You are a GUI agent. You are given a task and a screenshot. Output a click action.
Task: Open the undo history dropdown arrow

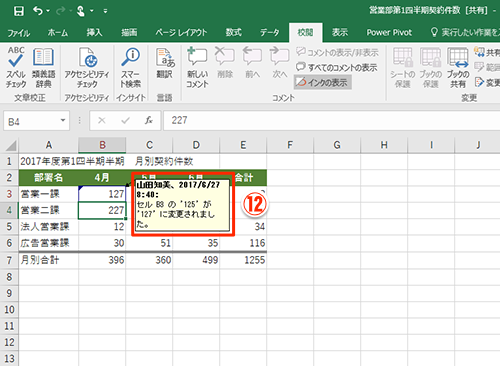pos(48,11)
